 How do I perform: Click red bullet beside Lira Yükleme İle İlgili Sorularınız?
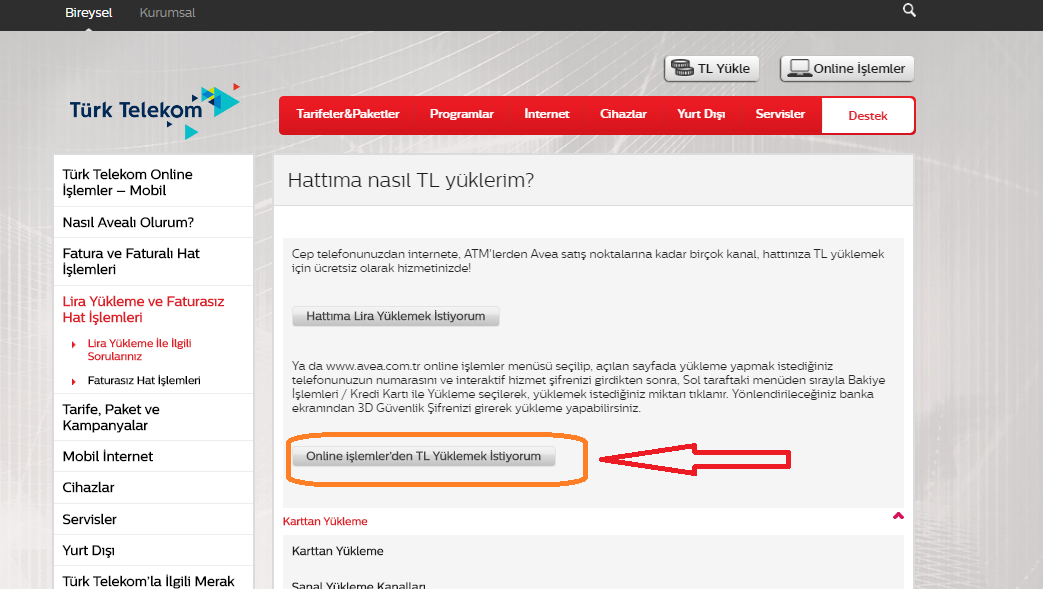click(x=73, y=344)
